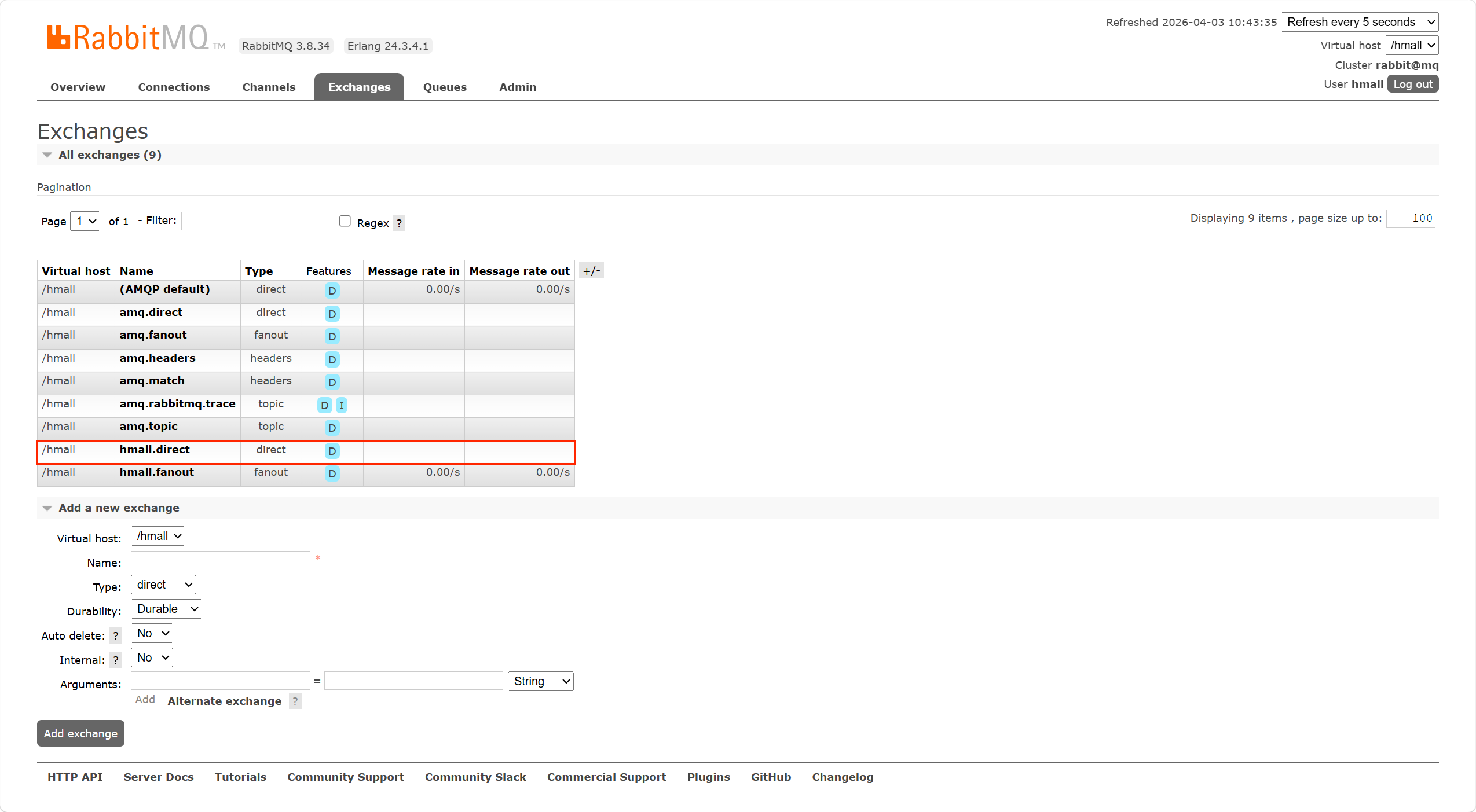Open the exchange Type dropdown
Viewport: 1476px width, 812px height.
click(163, 585)
